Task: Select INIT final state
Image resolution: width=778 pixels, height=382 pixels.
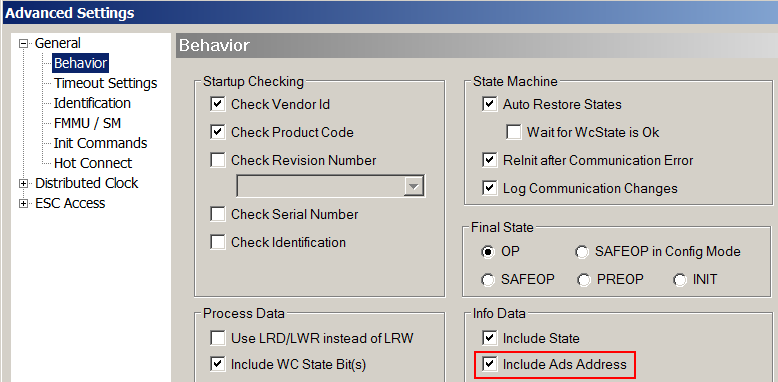Action: tap(680, 280)
